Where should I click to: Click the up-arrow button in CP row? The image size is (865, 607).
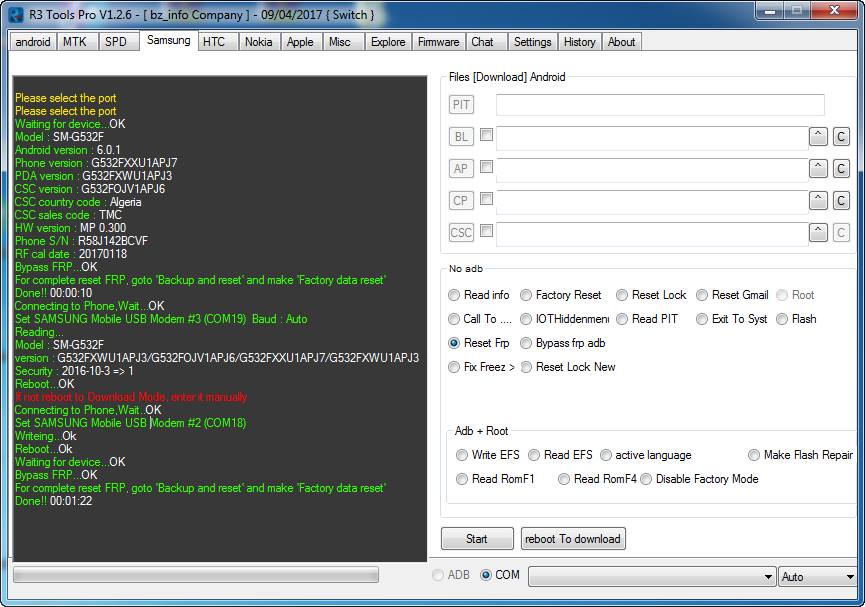pyautogui.click(x=818, y=200)
